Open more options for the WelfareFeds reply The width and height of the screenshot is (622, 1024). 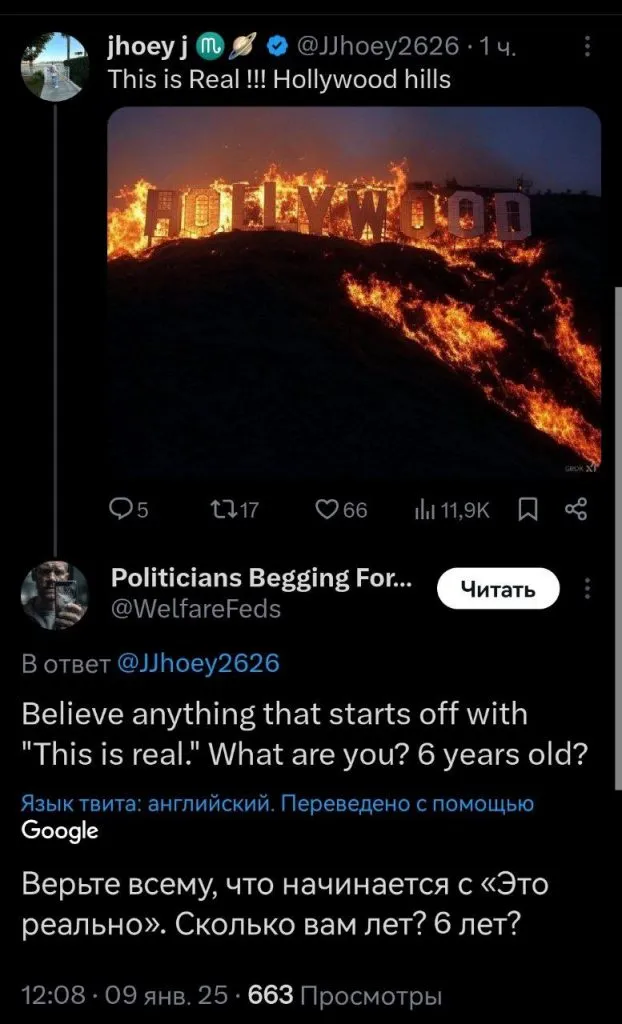587,589
